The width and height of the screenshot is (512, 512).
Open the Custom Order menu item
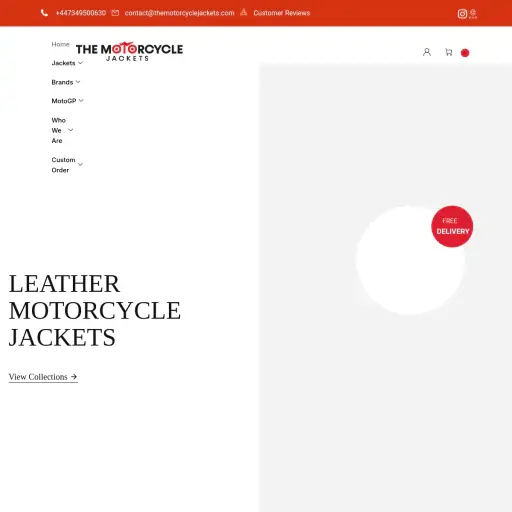pos(63,165)
